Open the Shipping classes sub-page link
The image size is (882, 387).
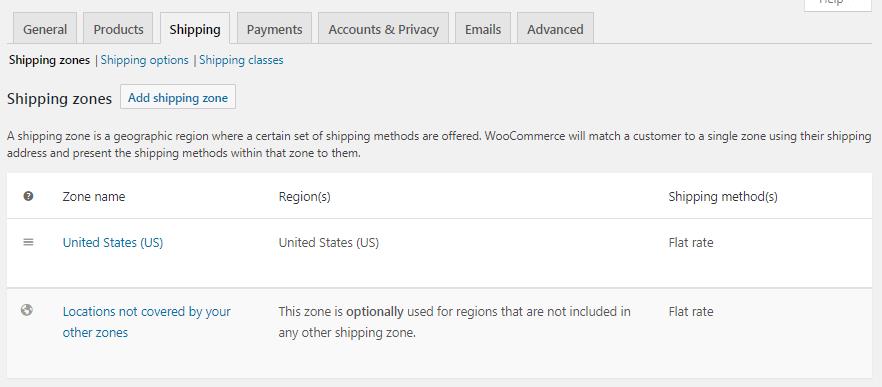point(241,60)
